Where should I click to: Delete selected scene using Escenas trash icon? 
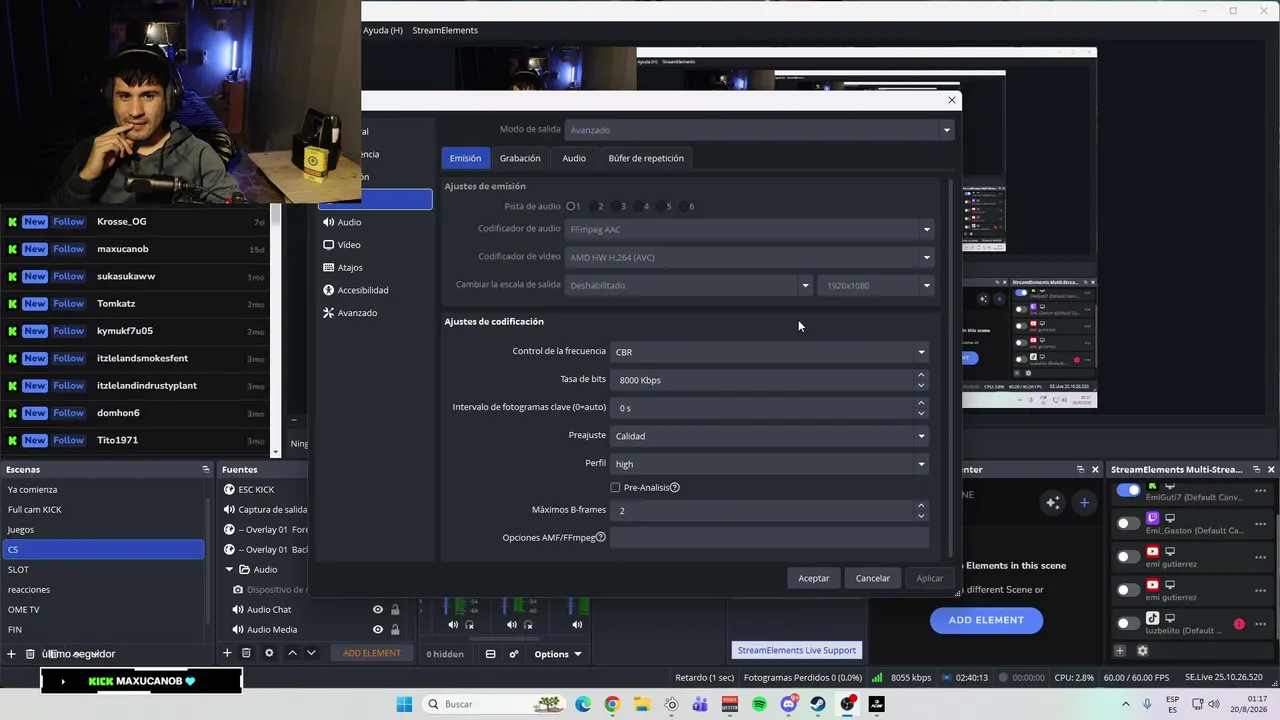tap(30, 653)
